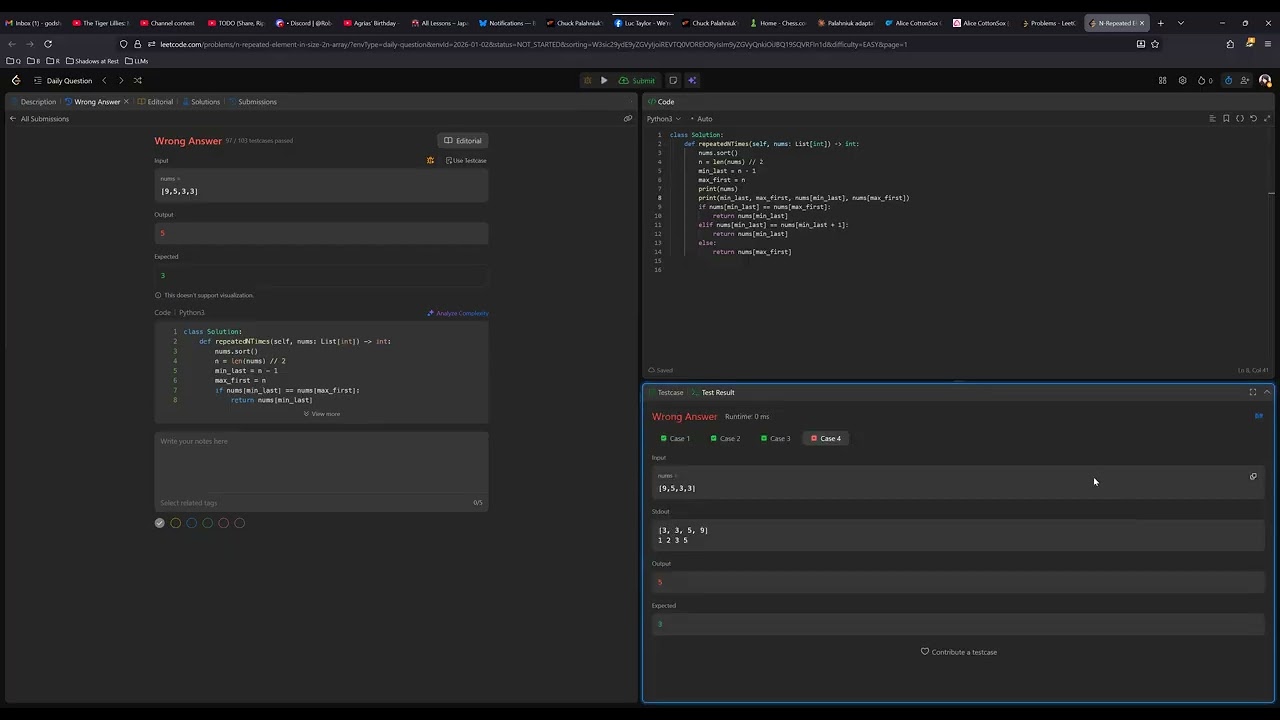Open the problem list panel icon
1280x720 pixels.
pyautogui.click(x=37, y=81)
